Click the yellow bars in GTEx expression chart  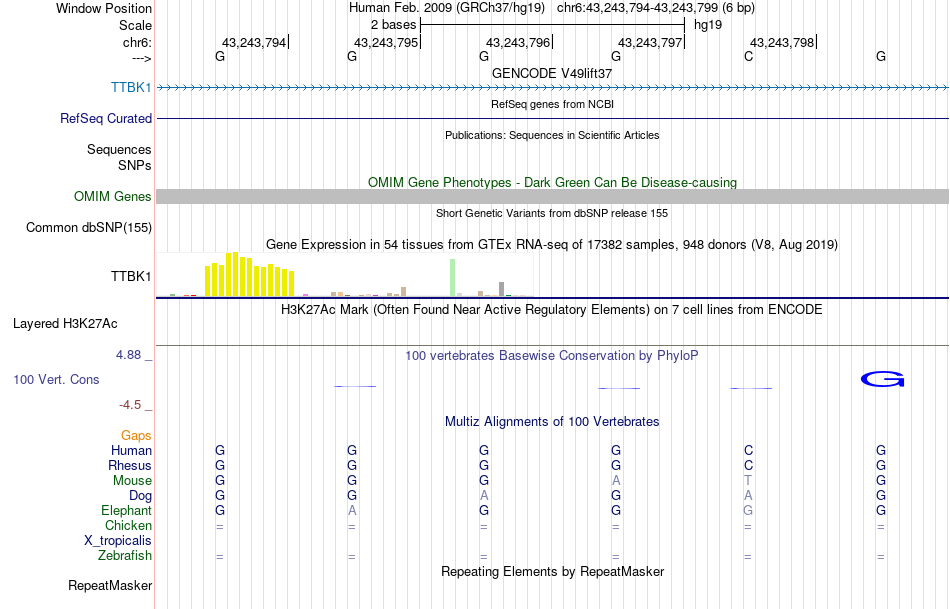click(x=250, y=275)
